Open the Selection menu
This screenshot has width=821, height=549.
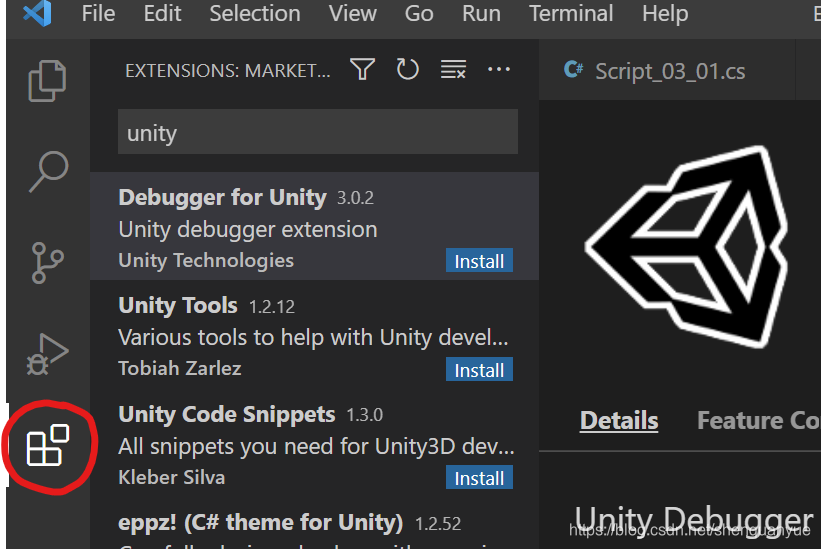pyautogui.click(x=255, y=13)
